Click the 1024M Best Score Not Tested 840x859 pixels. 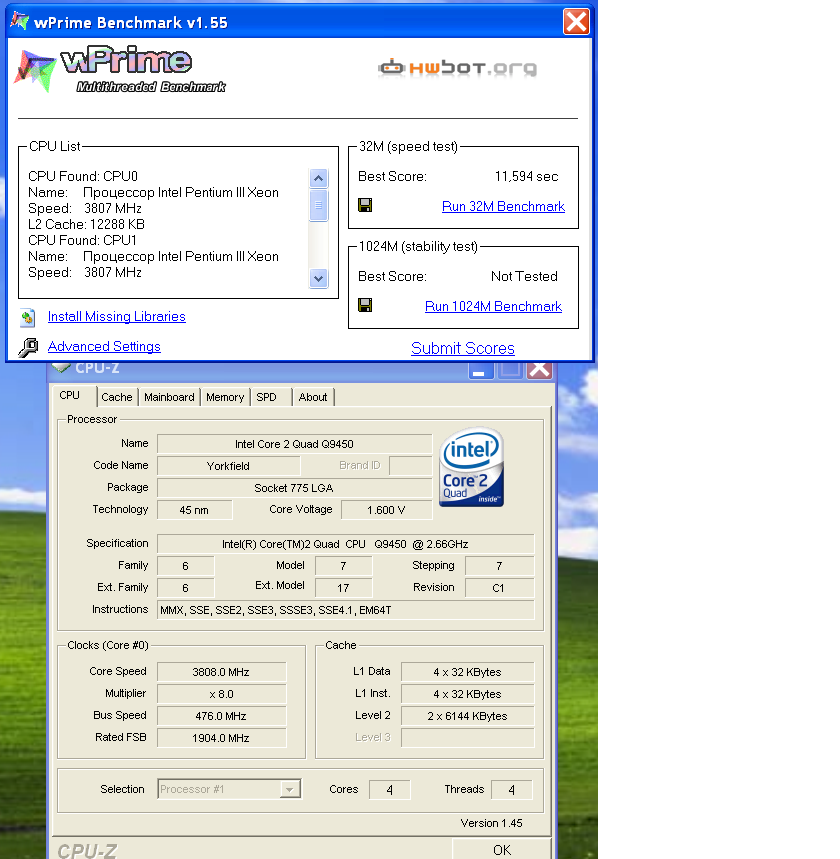pos(524,276)
